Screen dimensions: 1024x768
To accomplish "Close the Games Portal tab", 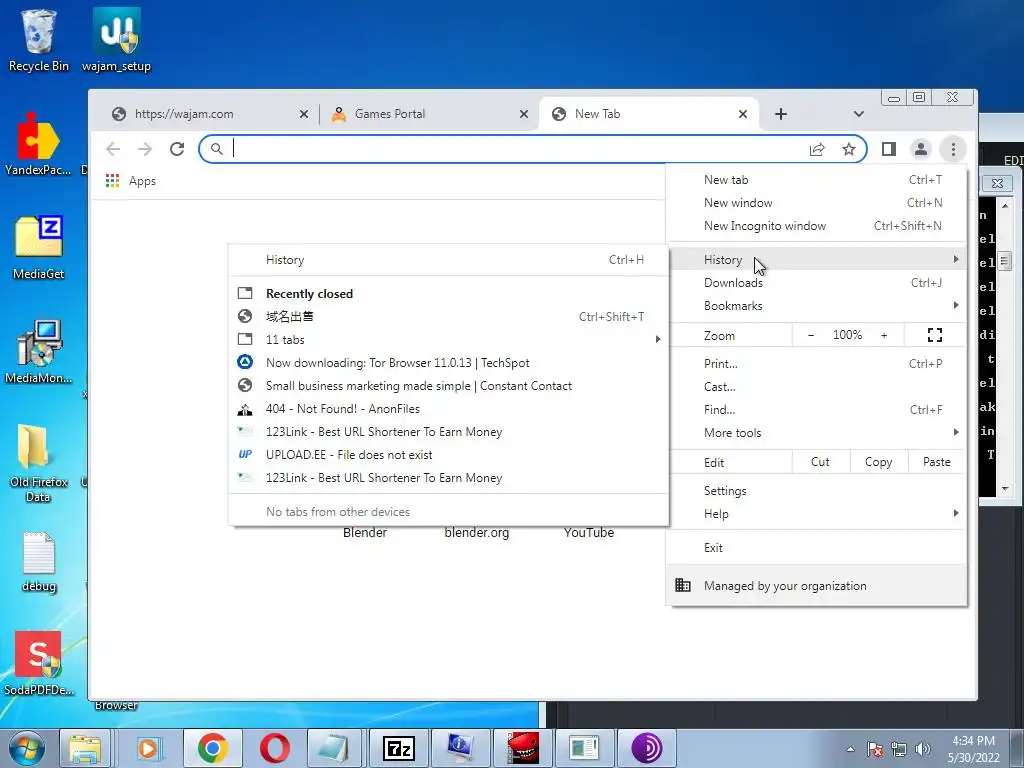I will (524, 114).
